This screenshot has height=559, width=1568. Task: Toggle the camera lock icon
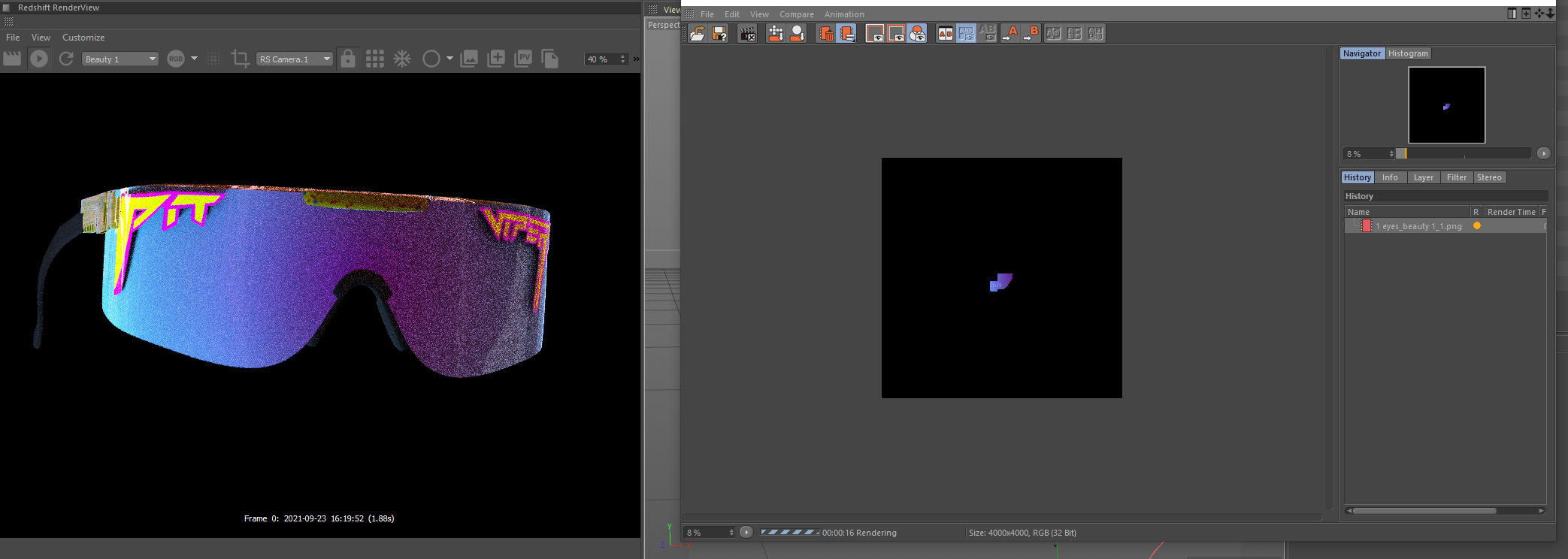(x=347, y=59)
